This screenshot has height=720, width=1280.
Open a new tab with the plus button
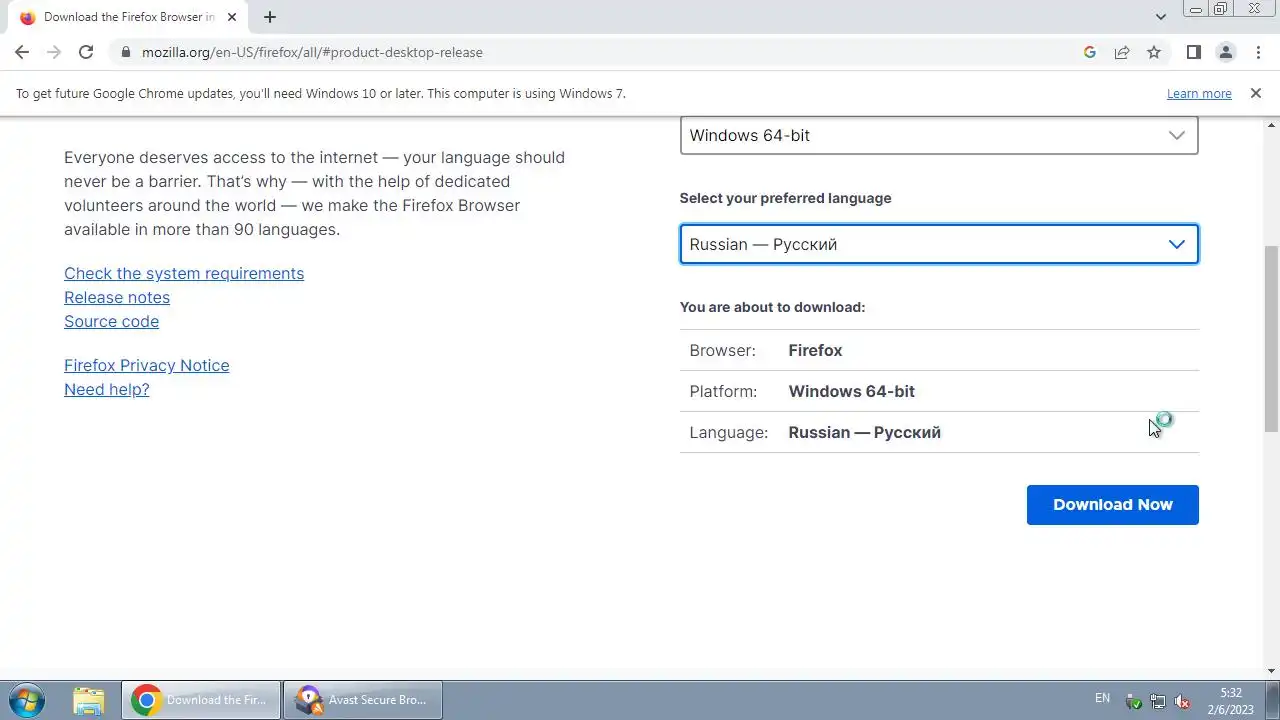269,17
